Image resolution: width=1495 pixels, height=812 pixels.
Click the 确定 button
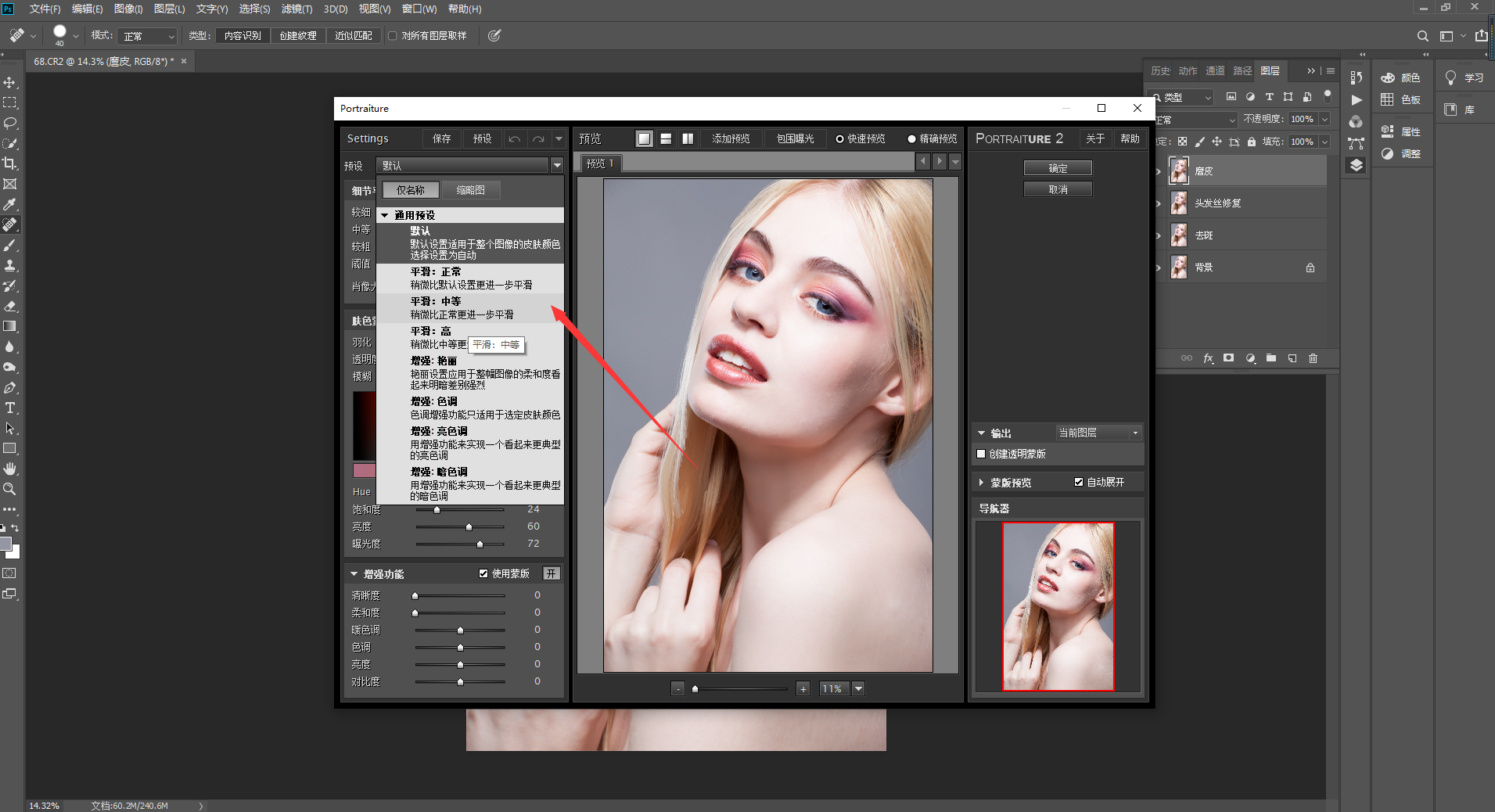[x=1058, y=168]
